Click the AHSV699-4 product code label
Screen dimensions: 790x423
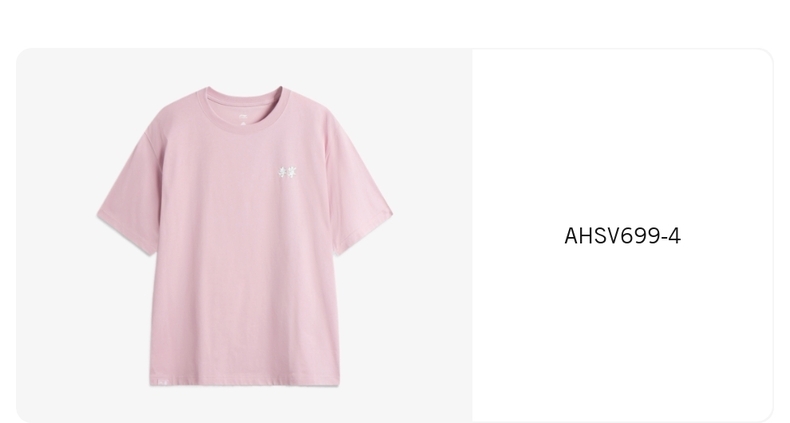622,236
